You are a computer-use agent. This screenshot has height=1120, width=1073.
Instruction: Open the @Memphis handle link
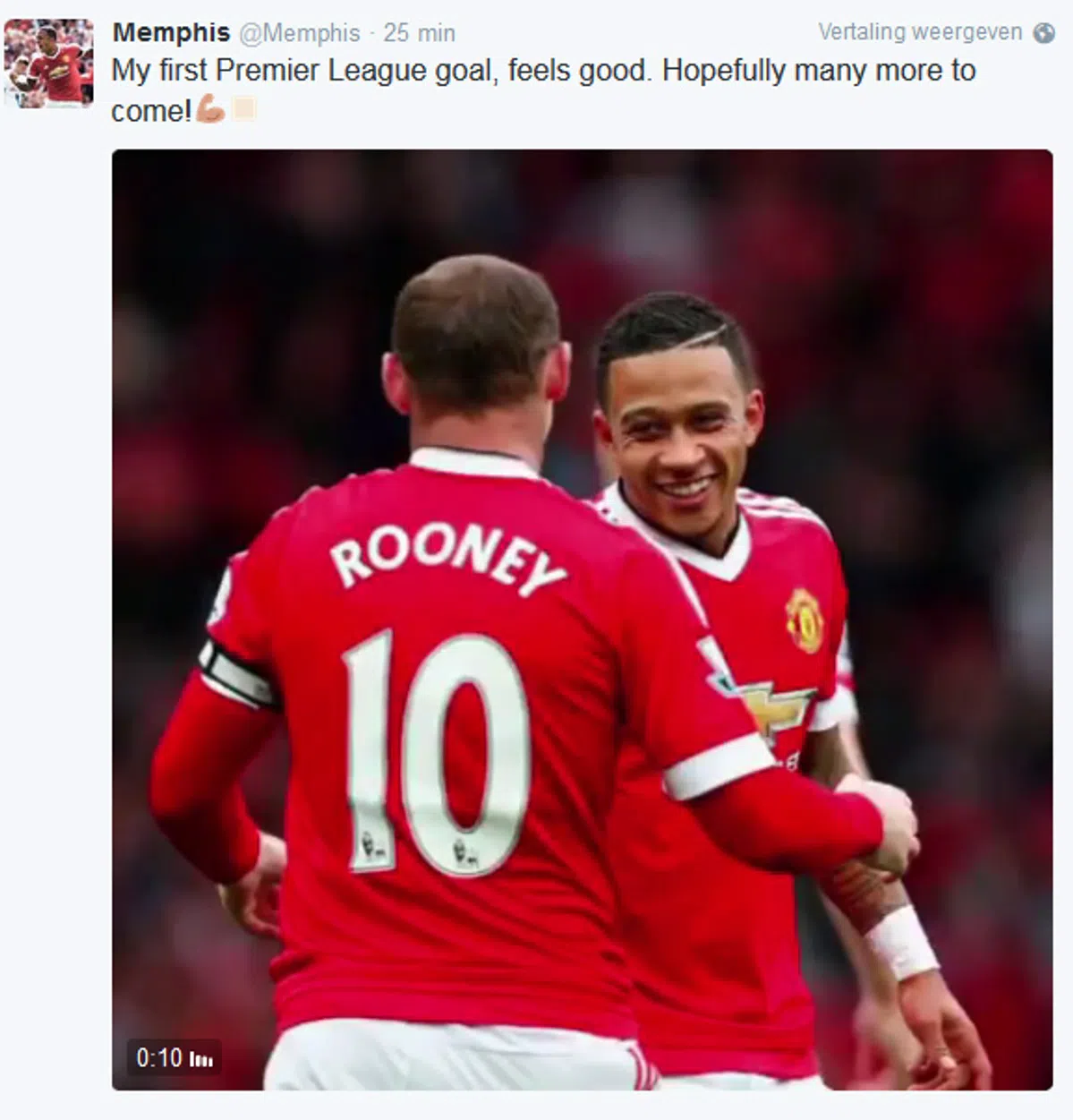(x=300, y=33)
